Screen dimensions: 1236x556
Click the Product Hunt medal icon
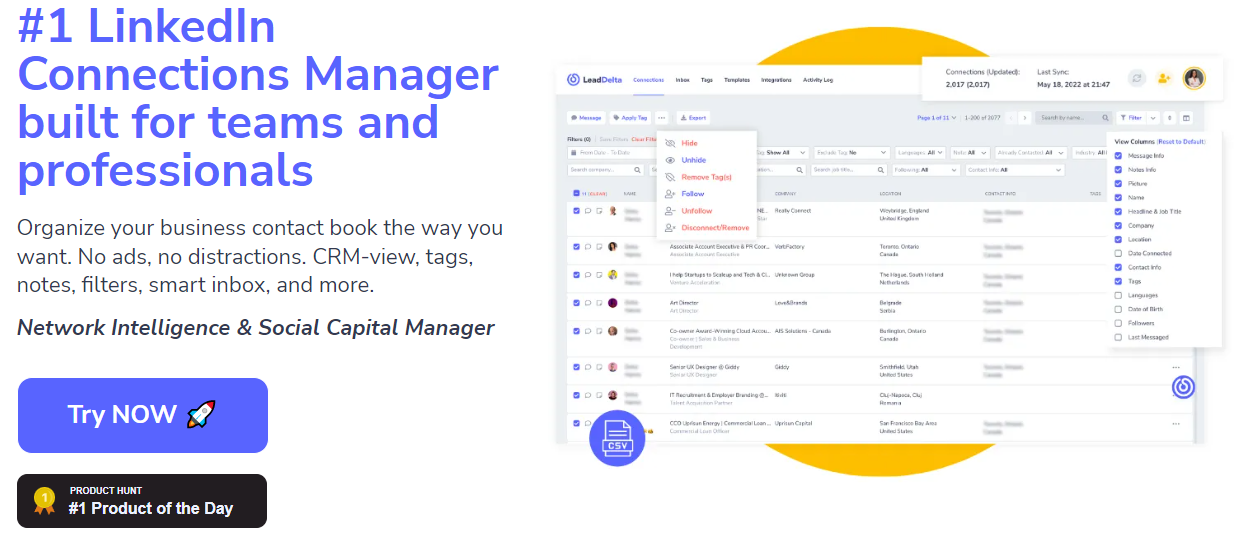pyautogui.click(x=43, y=500)
